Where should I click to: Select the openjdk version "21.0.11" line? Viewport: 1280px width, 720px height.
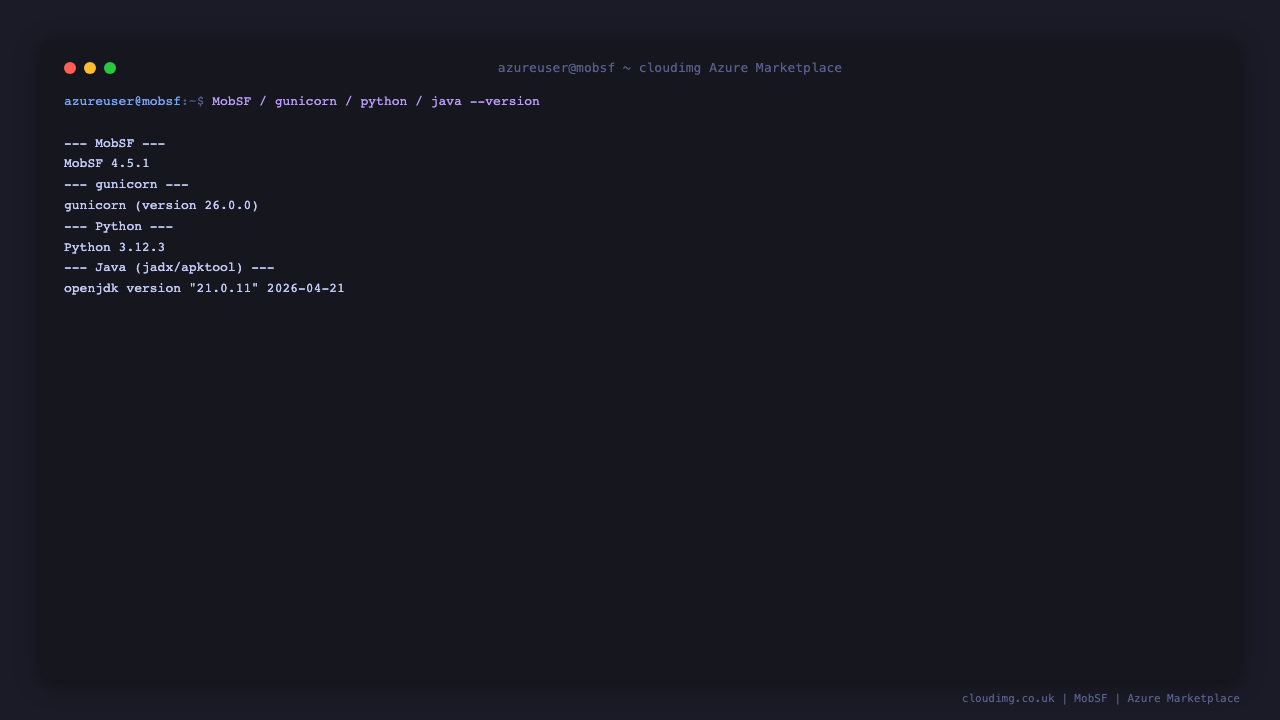[204, 288]
